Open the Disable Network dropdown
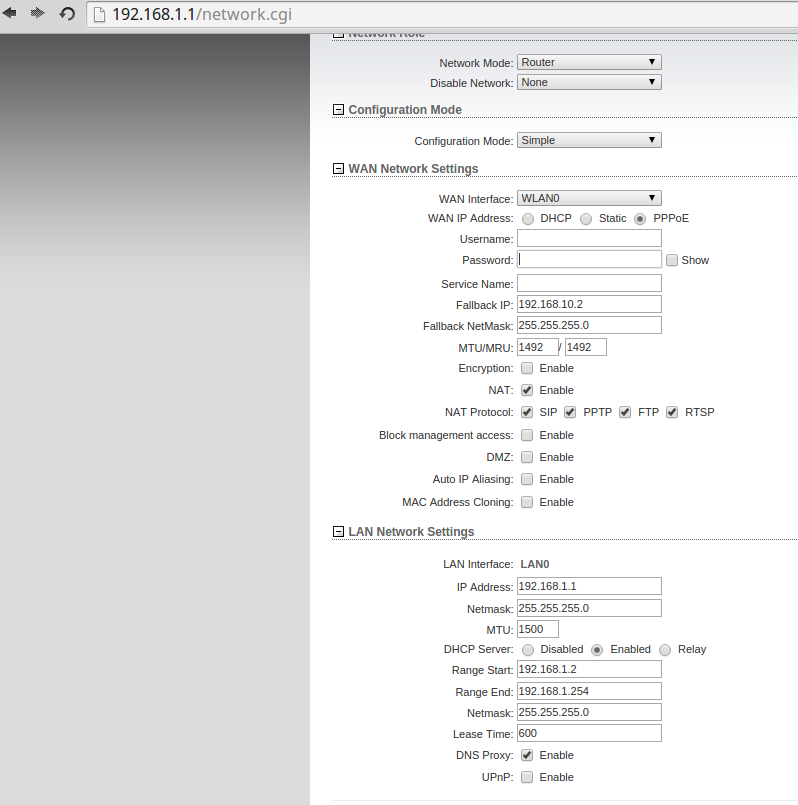 [x=589, y=82]
